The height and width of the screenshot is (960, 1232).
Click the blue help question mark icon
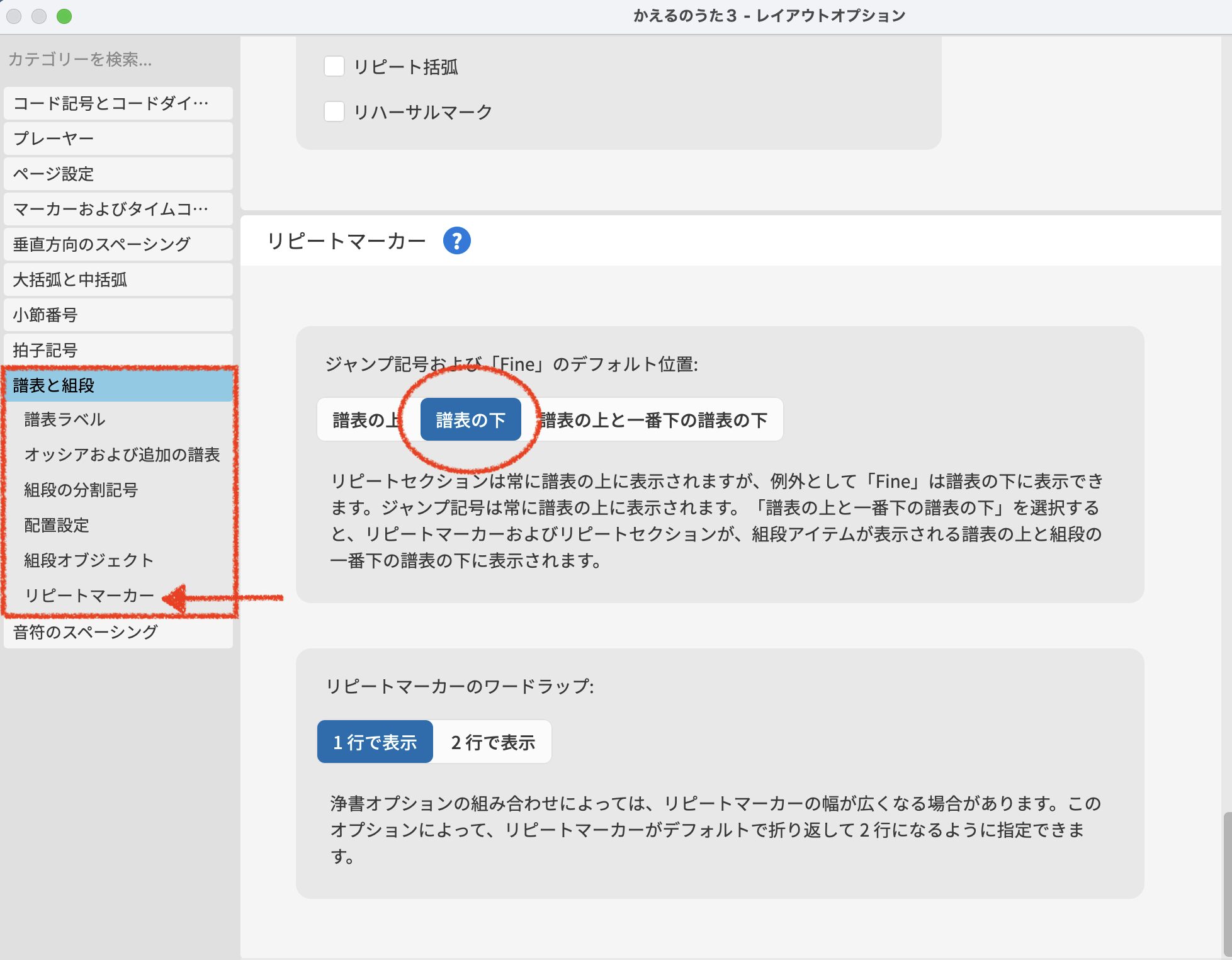tap(456, 240)
